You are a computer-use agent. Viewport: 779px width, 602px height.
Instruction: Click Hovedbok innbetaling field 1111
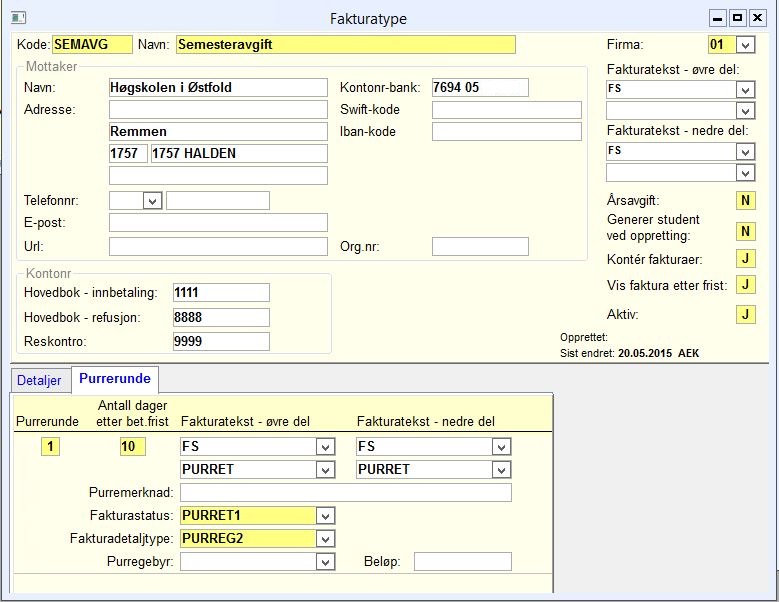pyautogui.click(x=222, y=293)
